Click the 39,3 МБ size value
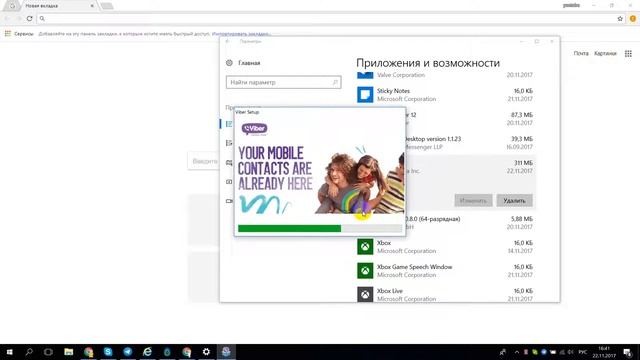Image resolution: width=640 pixels, height=360 pixels. click(522, 139)
